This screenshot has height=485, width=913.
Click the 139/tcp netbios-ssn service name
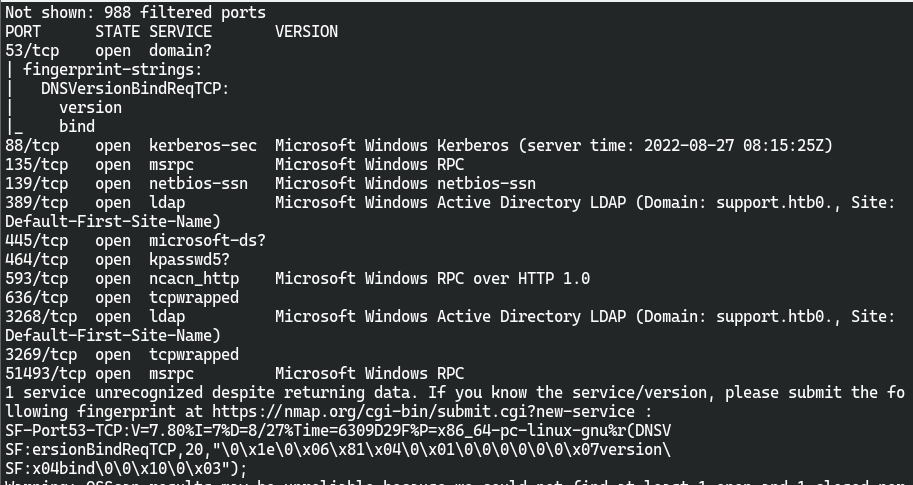(199, 184)
